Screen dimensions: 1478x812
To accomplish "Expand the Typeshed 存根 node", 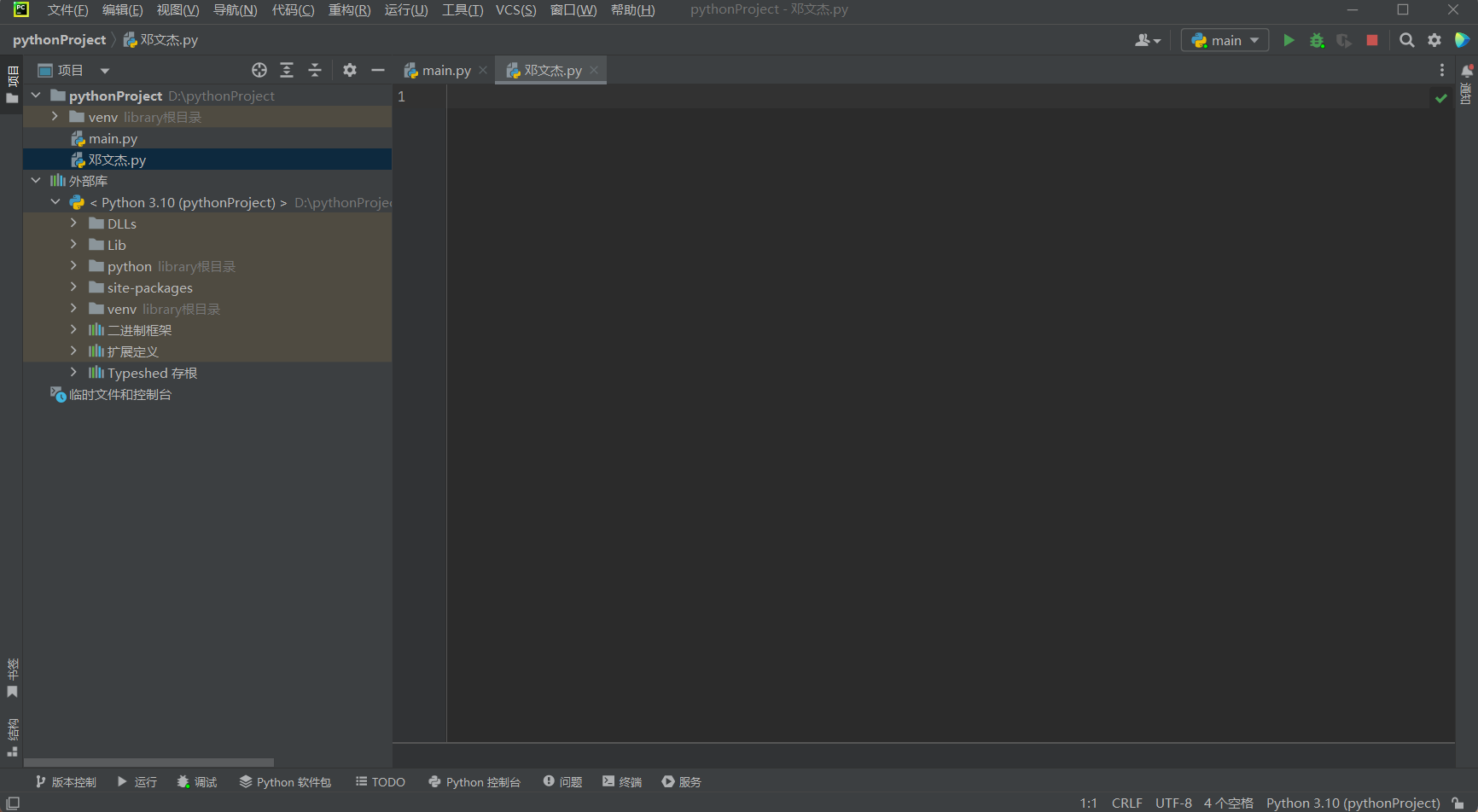I will pyautogui.click(x=74, y=373).
